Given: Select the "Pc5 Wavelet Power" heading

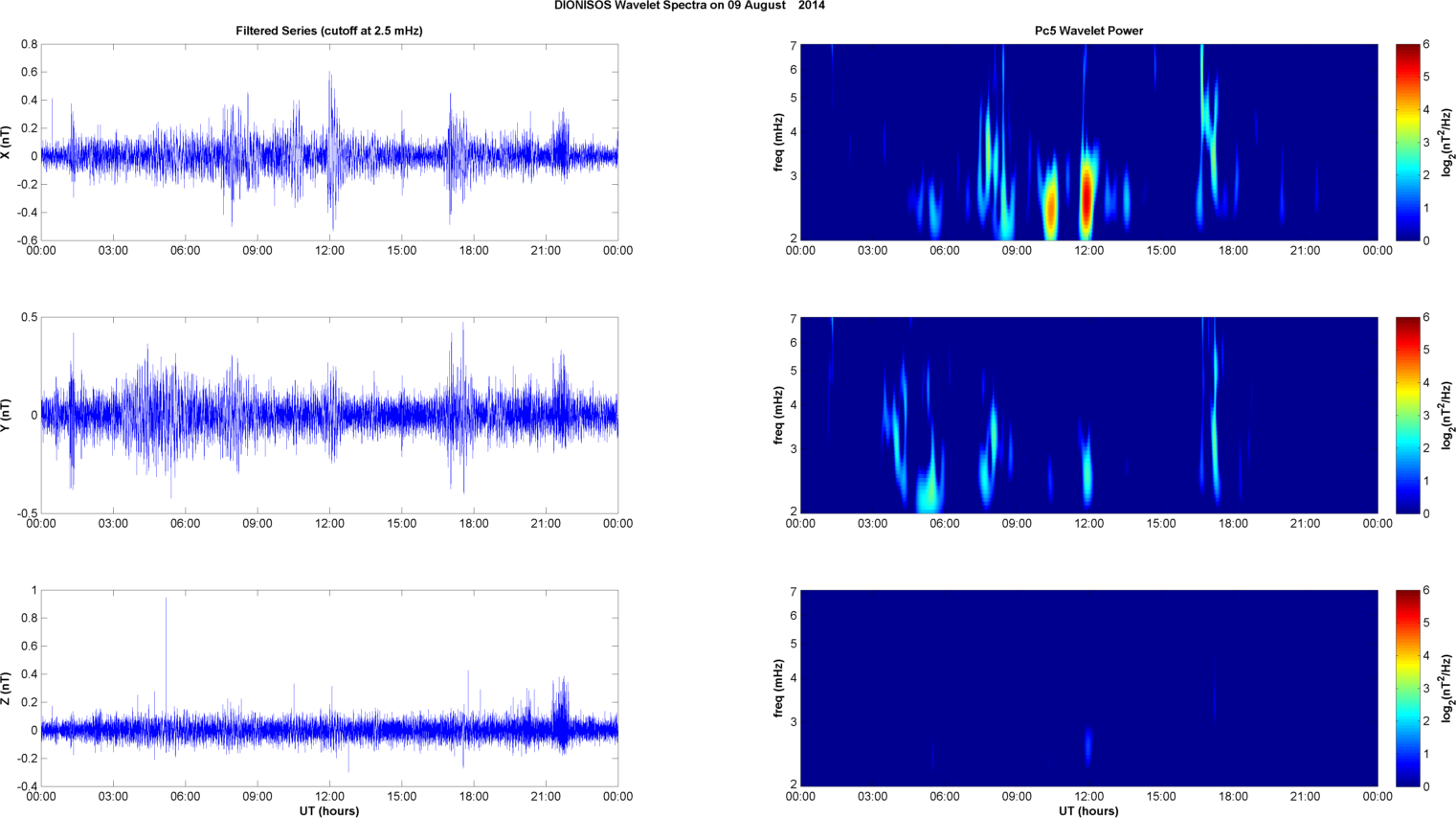Looking at the screenshot, I should point(1088,31).
